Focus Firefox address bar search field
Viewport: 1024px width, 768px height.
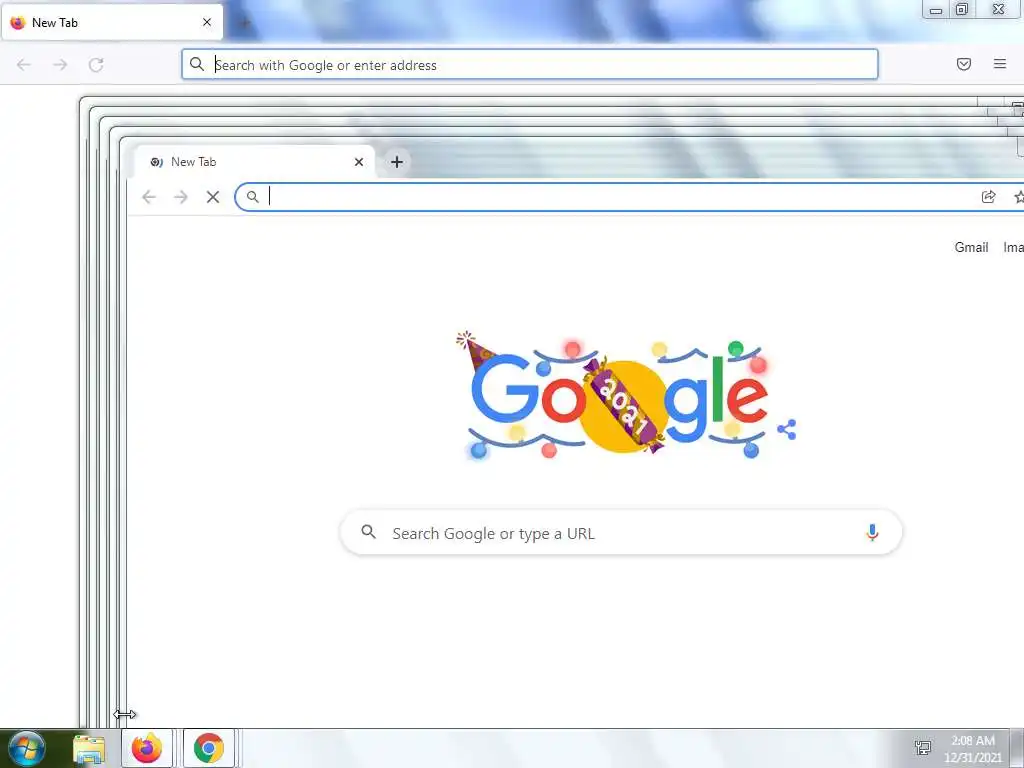tap(530, 65)
